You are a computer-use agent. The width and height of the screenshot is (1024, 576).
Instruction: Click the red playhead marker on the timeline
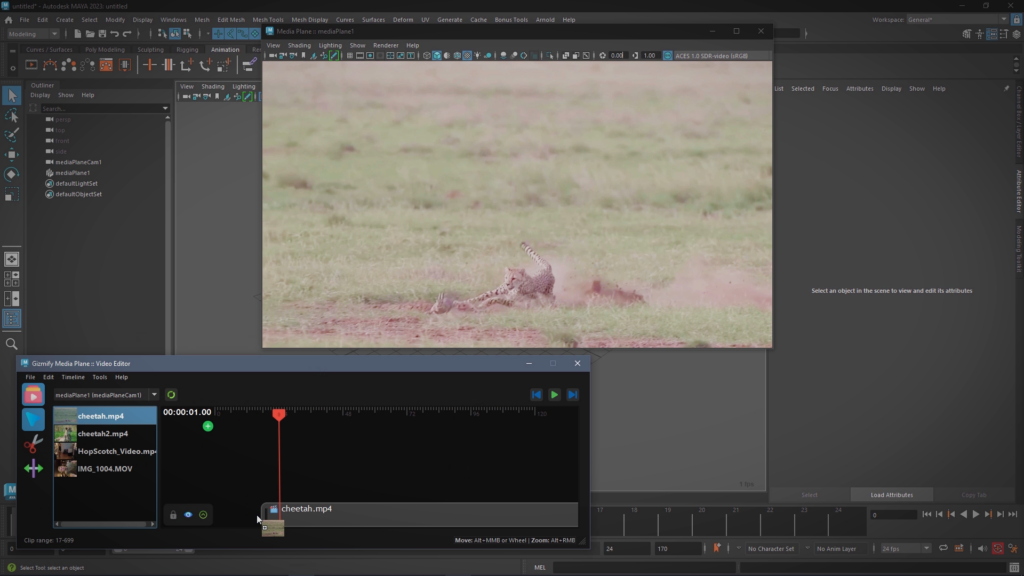point(279,414)
